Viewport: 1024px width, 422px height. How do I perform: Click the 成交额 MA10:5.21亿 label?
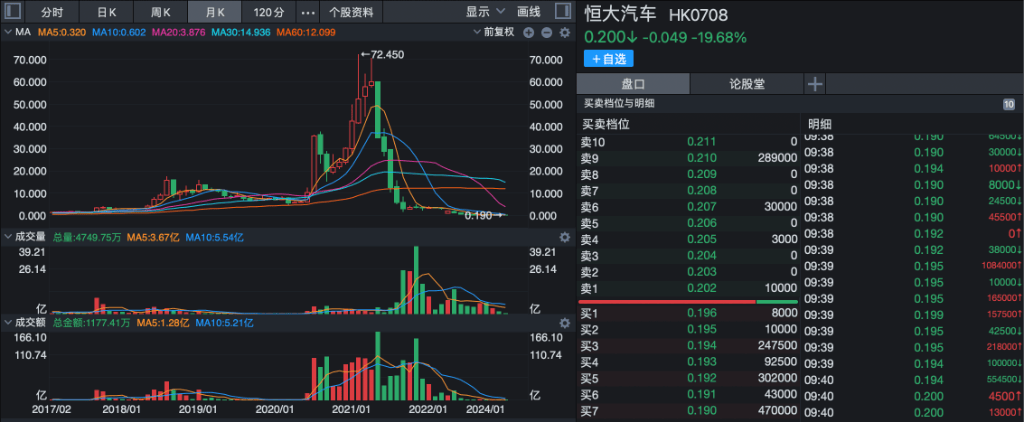click(223, 323)
